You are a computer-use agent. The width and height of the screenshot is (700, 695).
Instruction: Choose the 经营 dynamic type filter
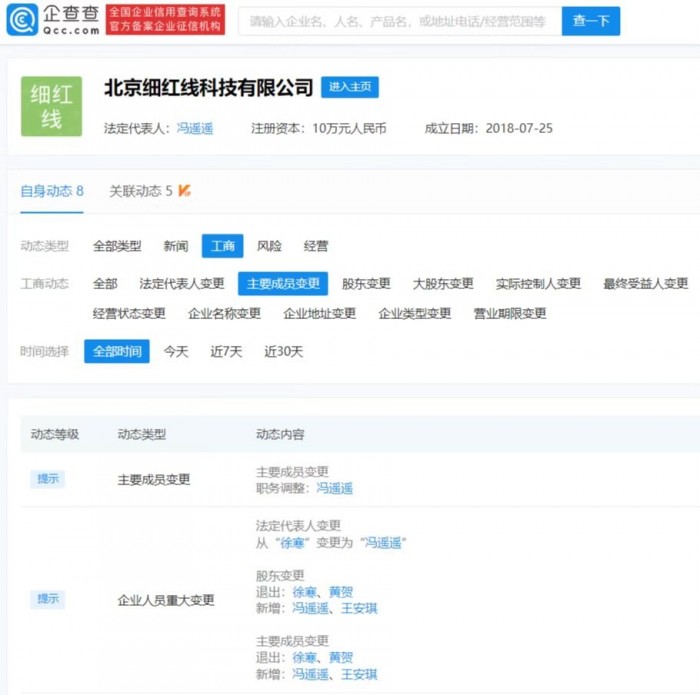pyautogui.click(x=315, y=246)
